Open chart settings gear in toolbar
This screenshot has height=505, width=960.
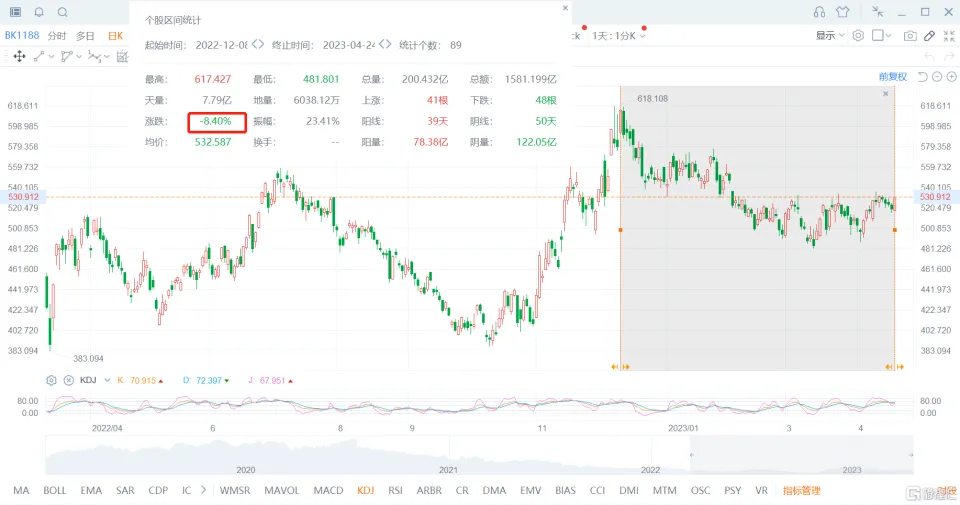(x=858, y=35)
